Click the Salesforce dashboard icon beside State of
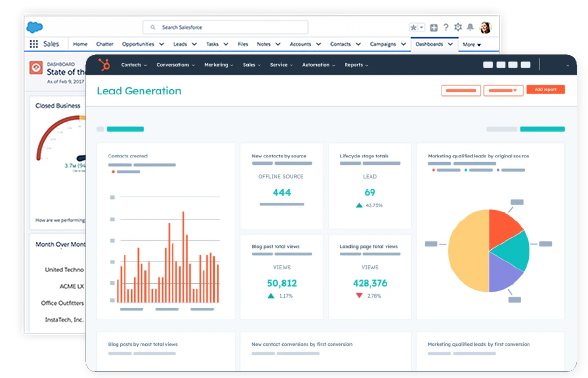Screen dimensions: 588x378 click(36, 68)
